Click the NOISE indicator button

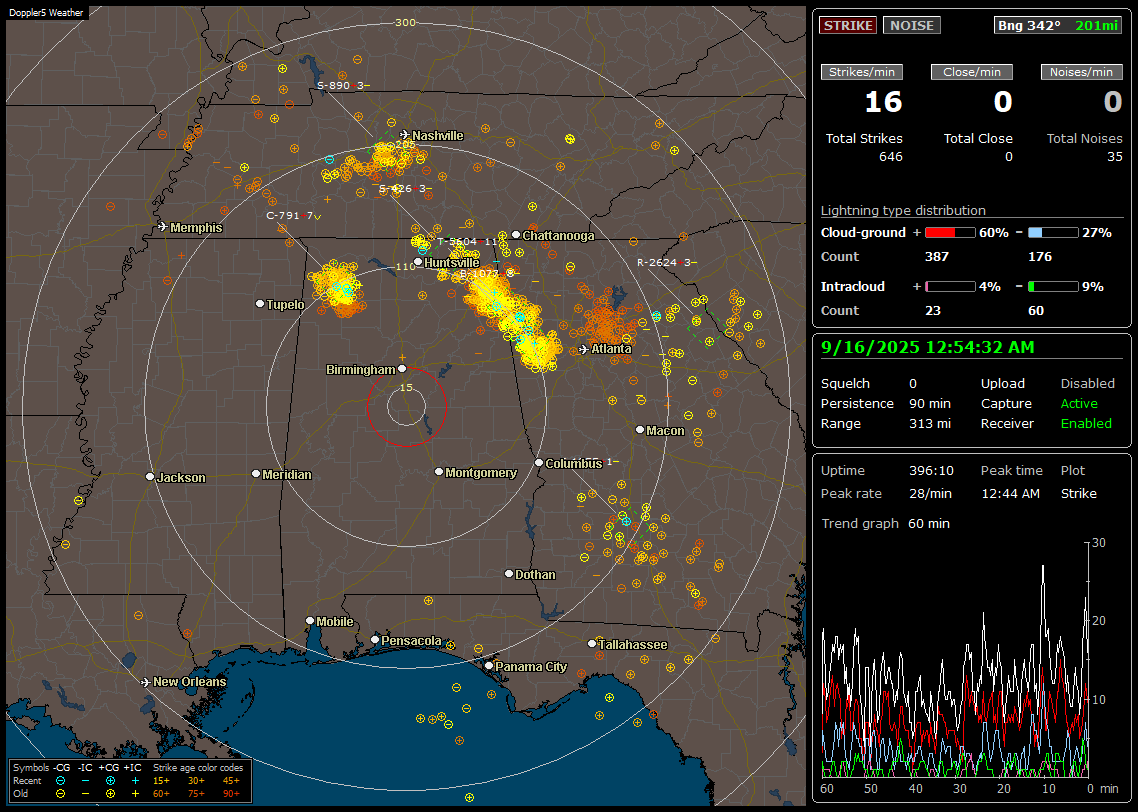912,25
